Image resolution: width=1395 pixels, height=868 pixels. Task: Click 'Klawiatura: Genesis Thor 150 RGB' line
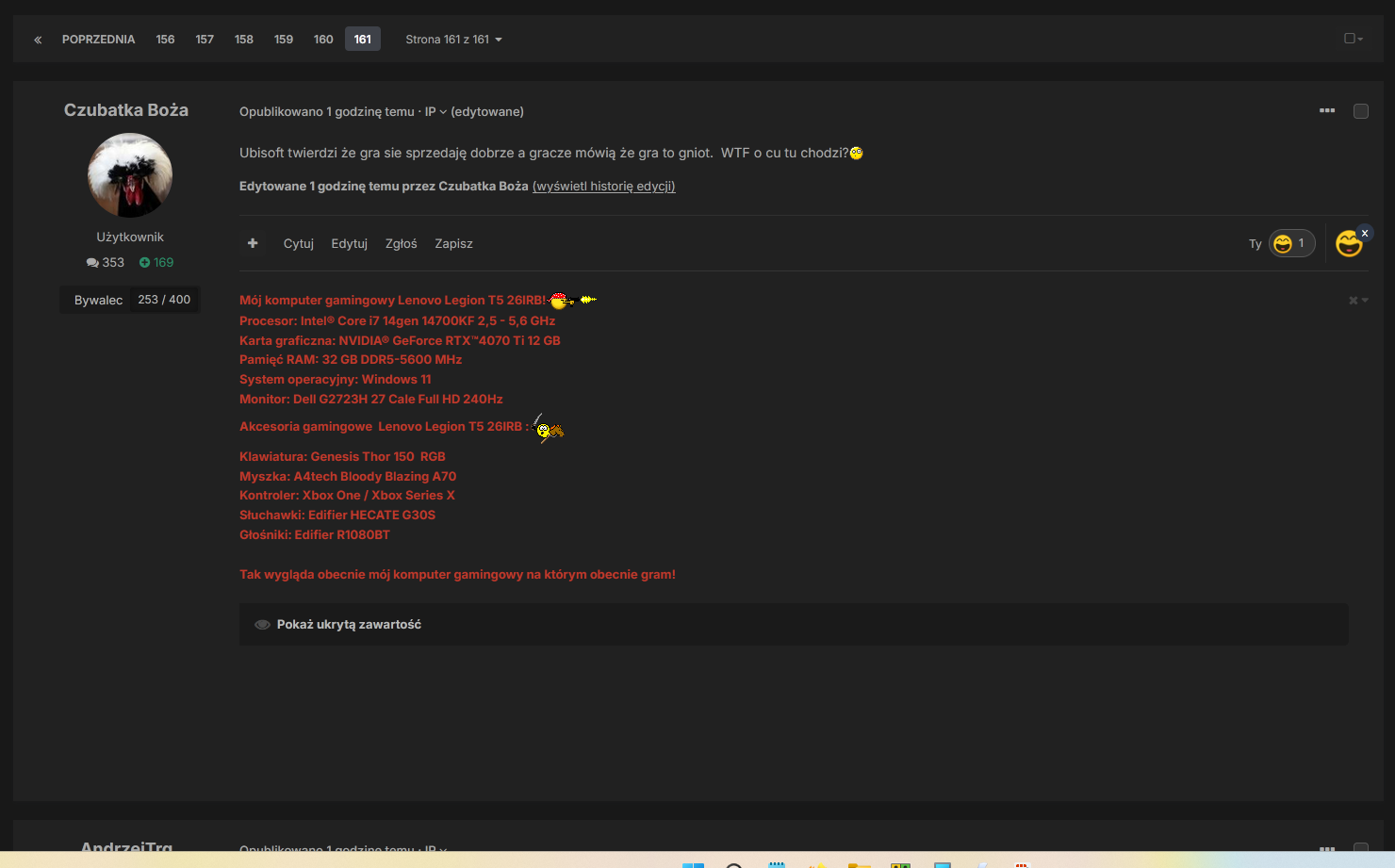[342, 457]
